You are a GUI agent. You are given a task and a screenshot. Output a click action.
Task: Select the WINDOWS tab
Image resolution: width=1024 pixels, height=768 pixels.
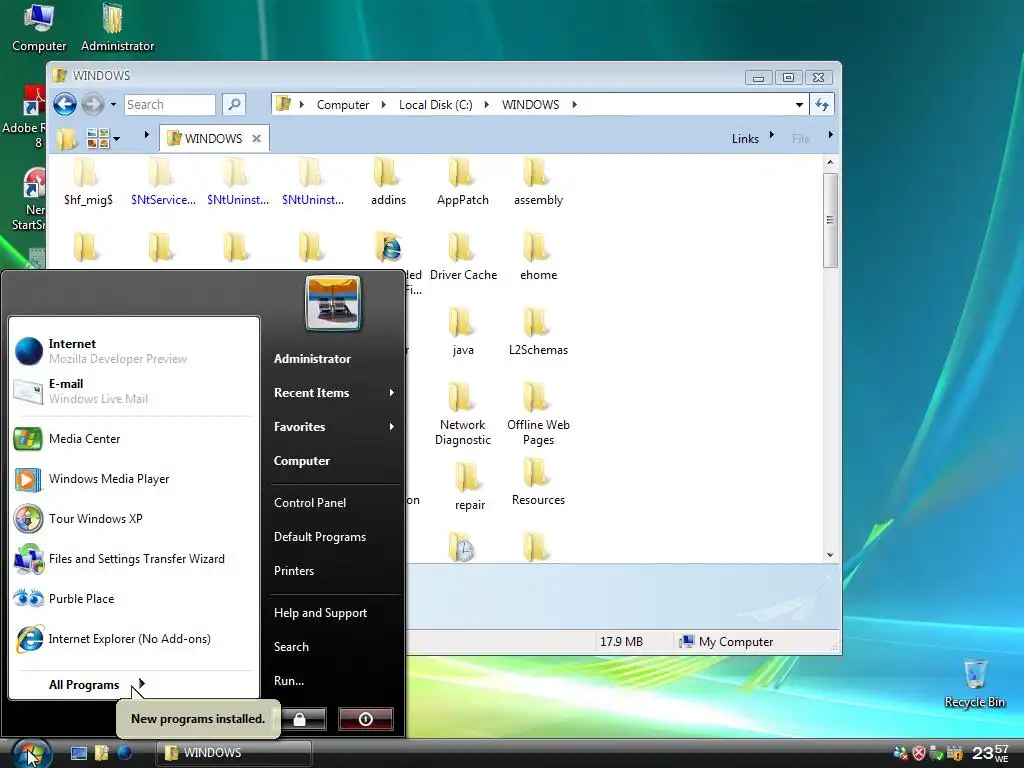[214, 138]
